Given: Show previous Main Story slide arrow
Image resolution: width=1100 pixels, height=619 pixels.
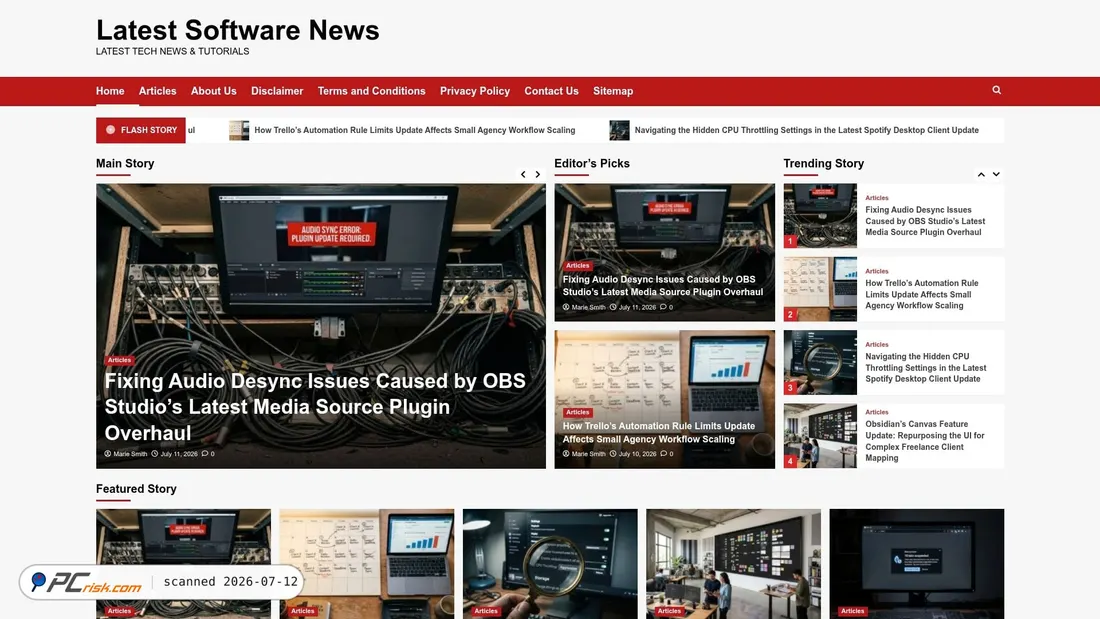Looking at the screenshot, I should [523, 174].
